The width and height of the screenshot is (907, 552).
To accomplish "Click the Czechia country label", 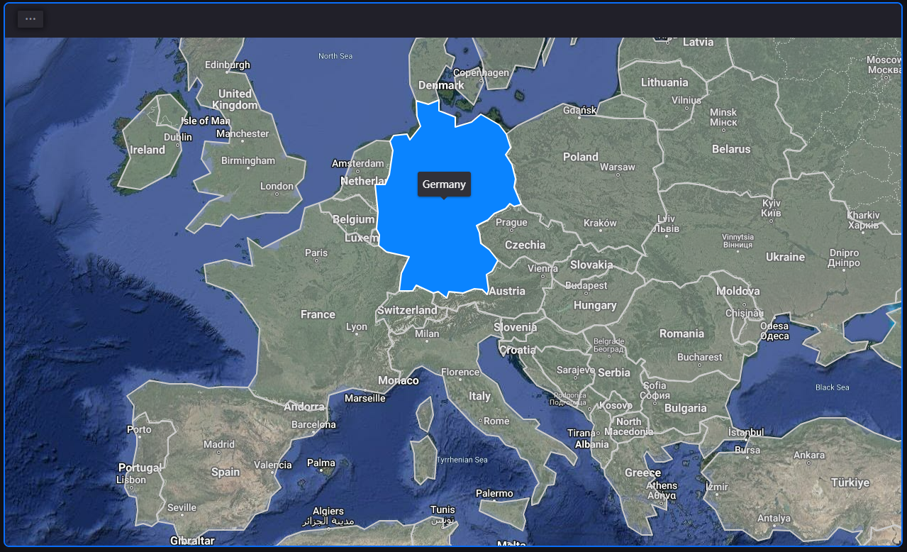I will pos(525,245).
